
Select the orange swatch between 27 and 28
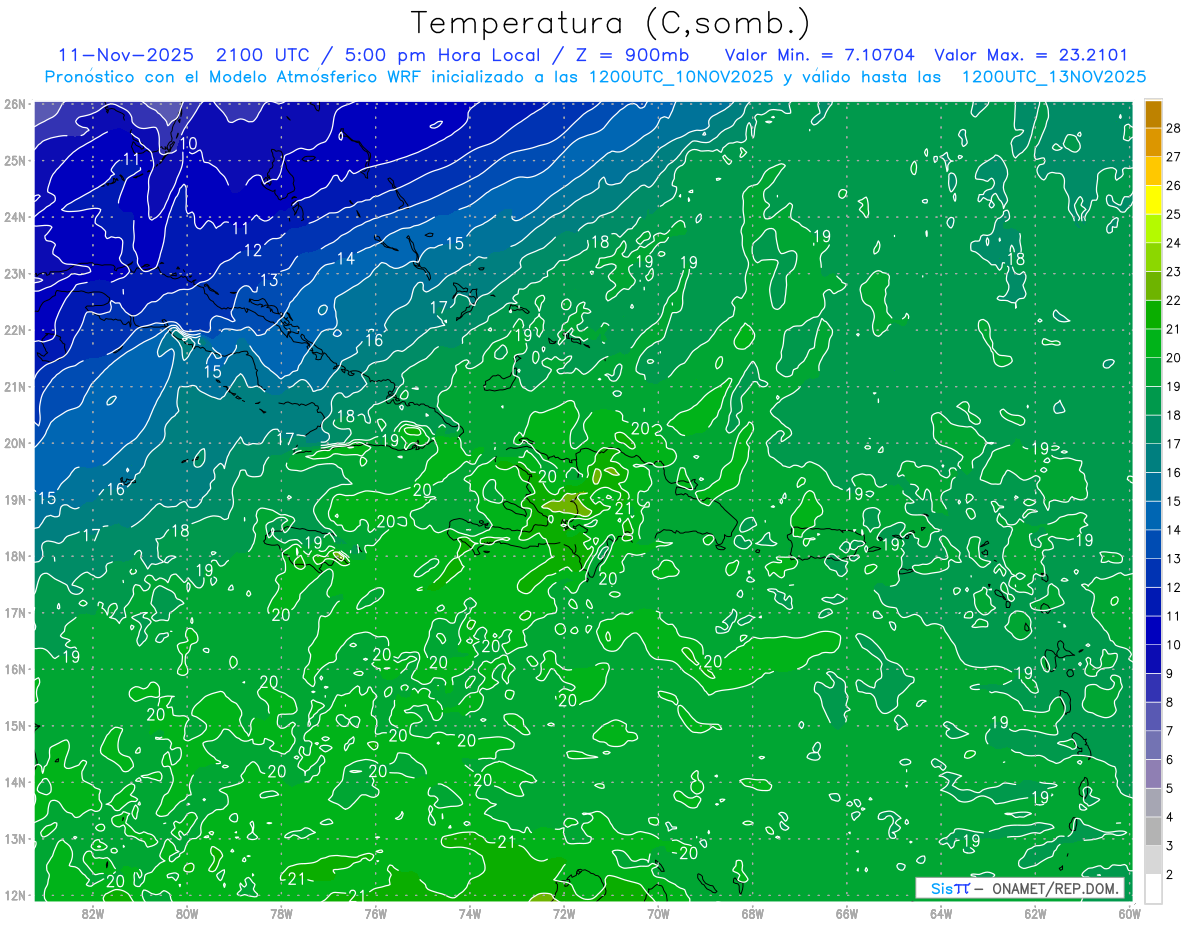click(x=1154, y=143)
